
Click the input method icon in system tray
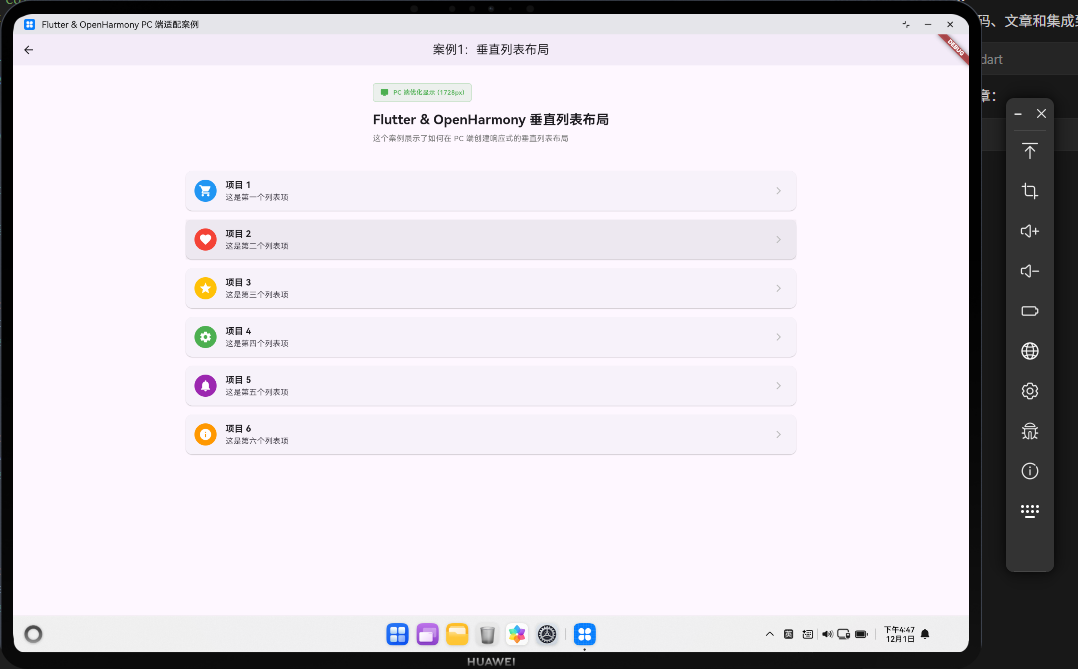(x=789, y=634)
